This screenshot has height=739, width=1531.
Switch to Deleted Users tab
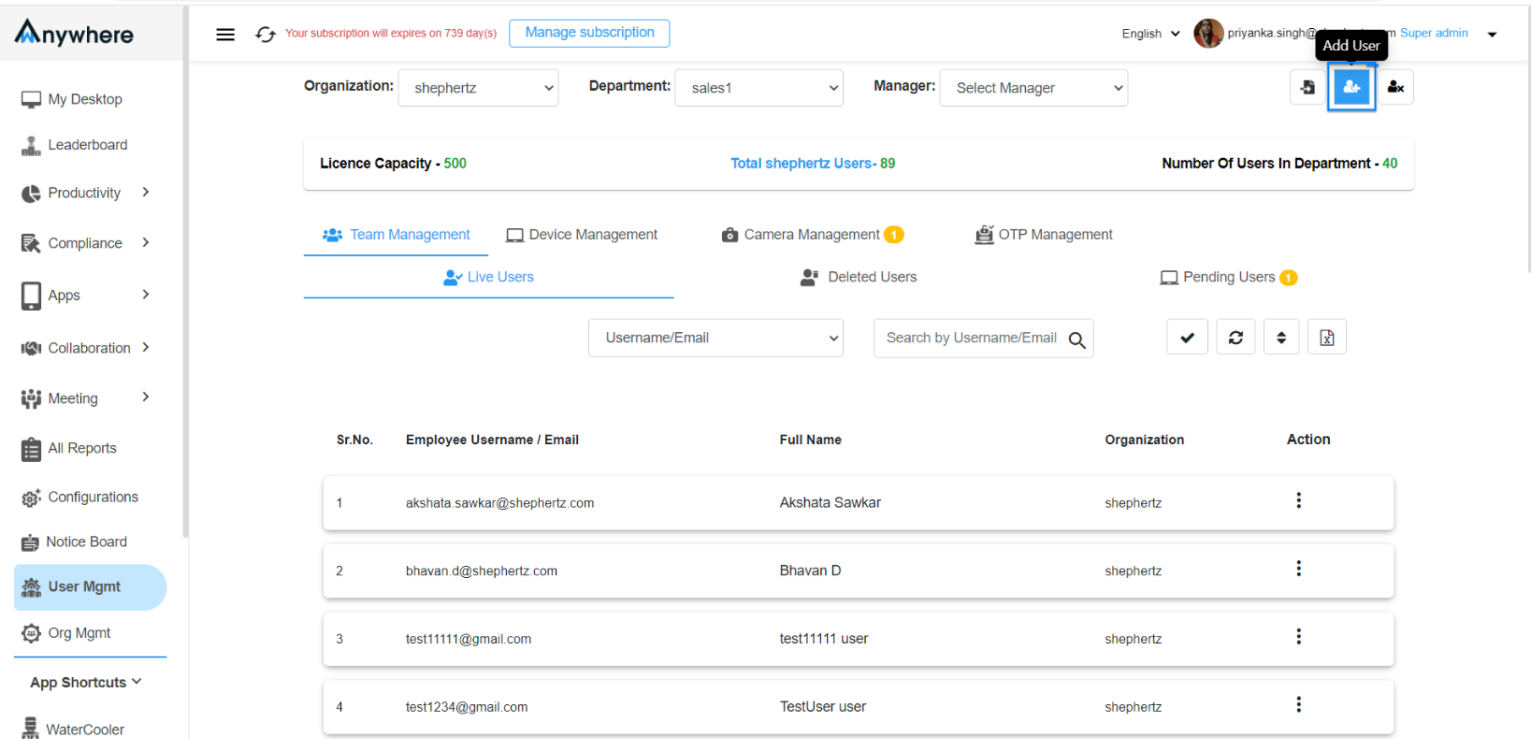(x=859, y=277)
